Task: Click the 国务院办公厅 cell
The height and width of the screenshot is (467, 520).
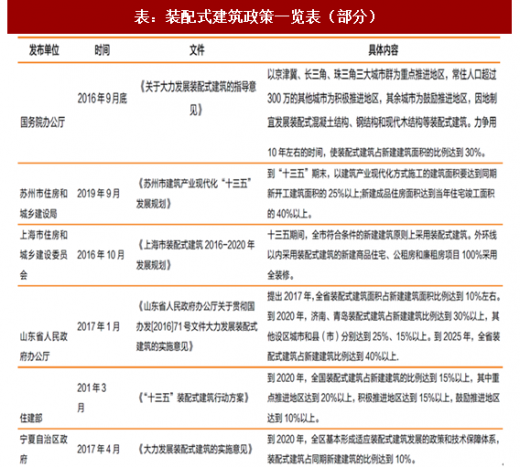Action: (x=43, y=122)
